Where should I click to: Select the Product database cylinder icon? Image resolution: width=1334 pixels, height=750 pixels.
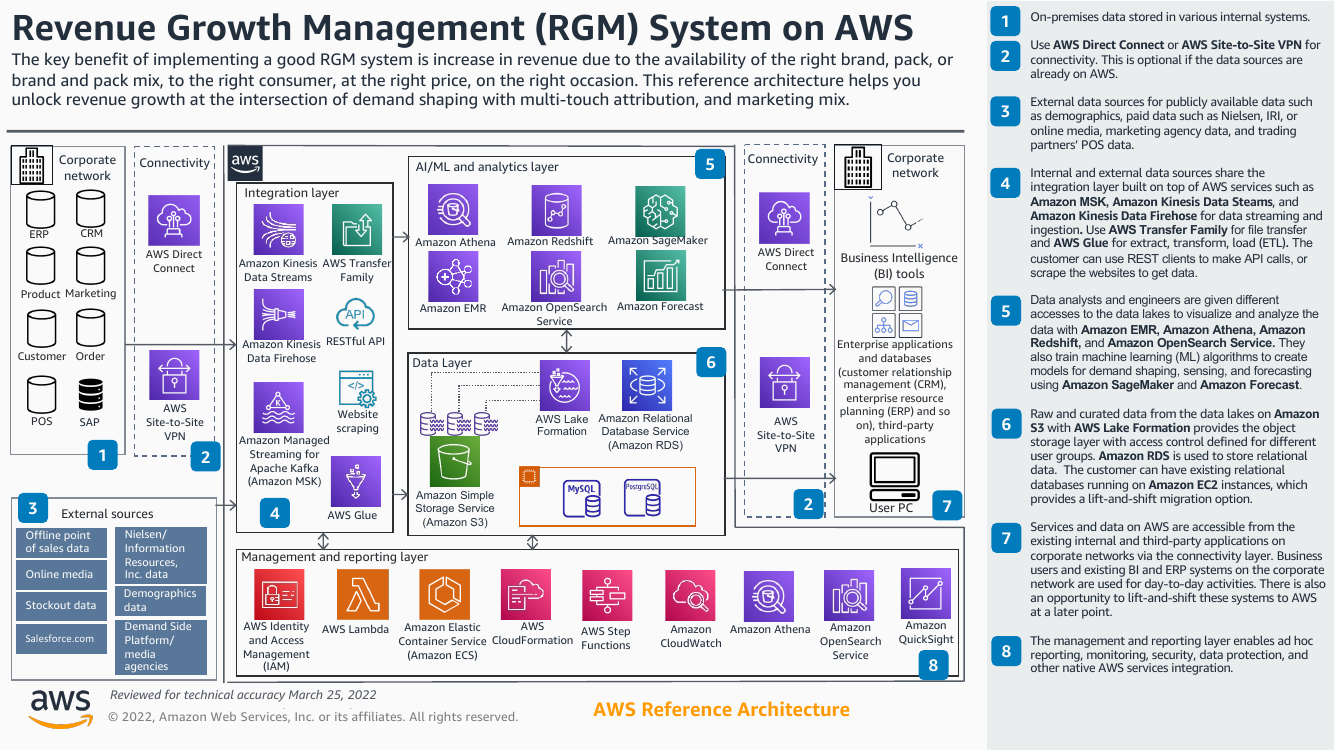[x=41, y=268]
